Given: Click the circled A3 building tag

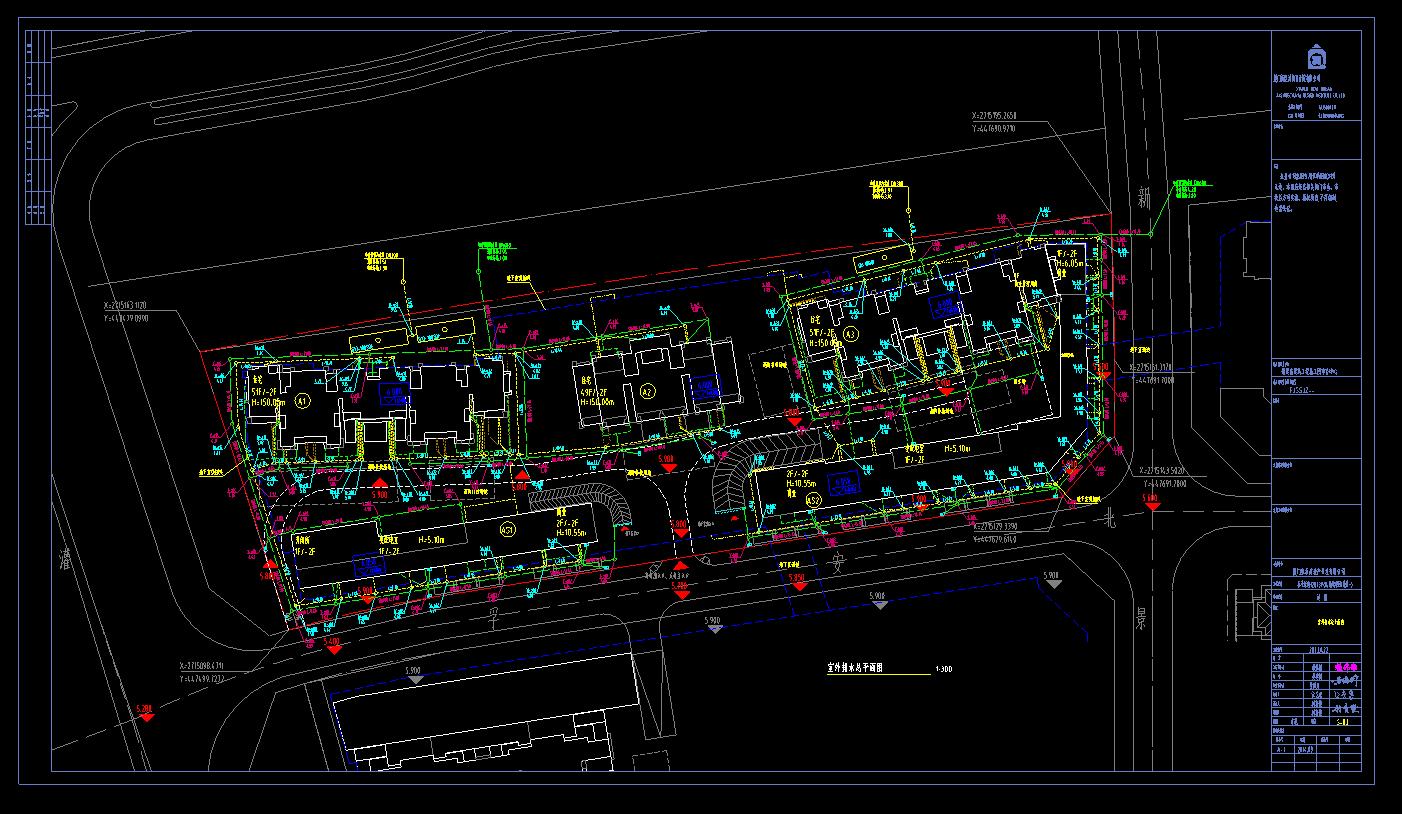Looking at the screenshot, I should [850, 333].
